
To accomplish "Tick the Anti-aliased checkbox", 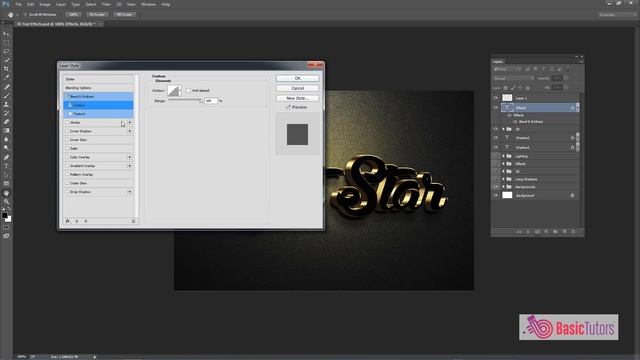I will click(x=188, y=90).
